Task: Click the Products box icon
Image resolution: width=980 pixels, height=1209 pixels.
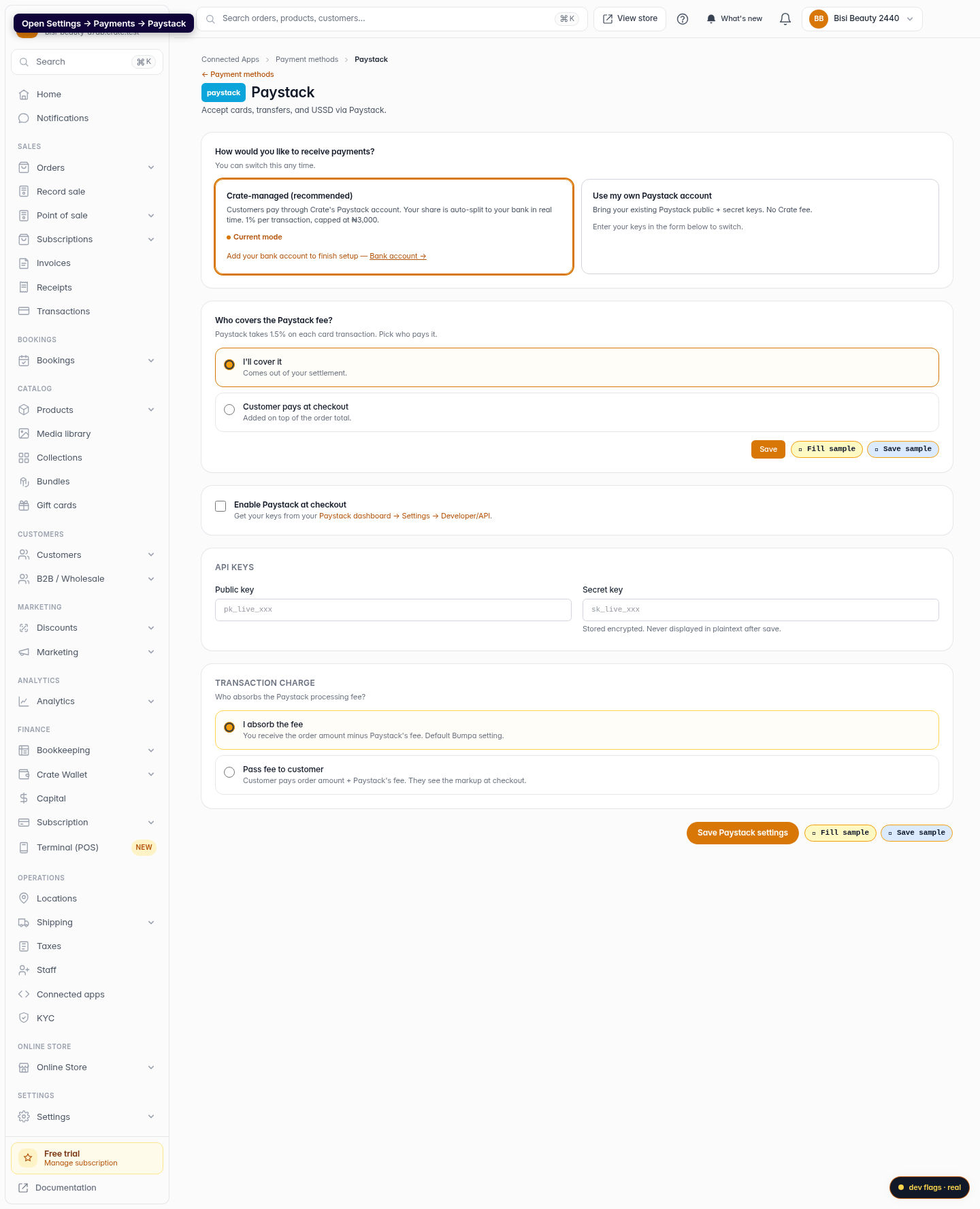Action: pyautogui.click(x=24, y=410)
